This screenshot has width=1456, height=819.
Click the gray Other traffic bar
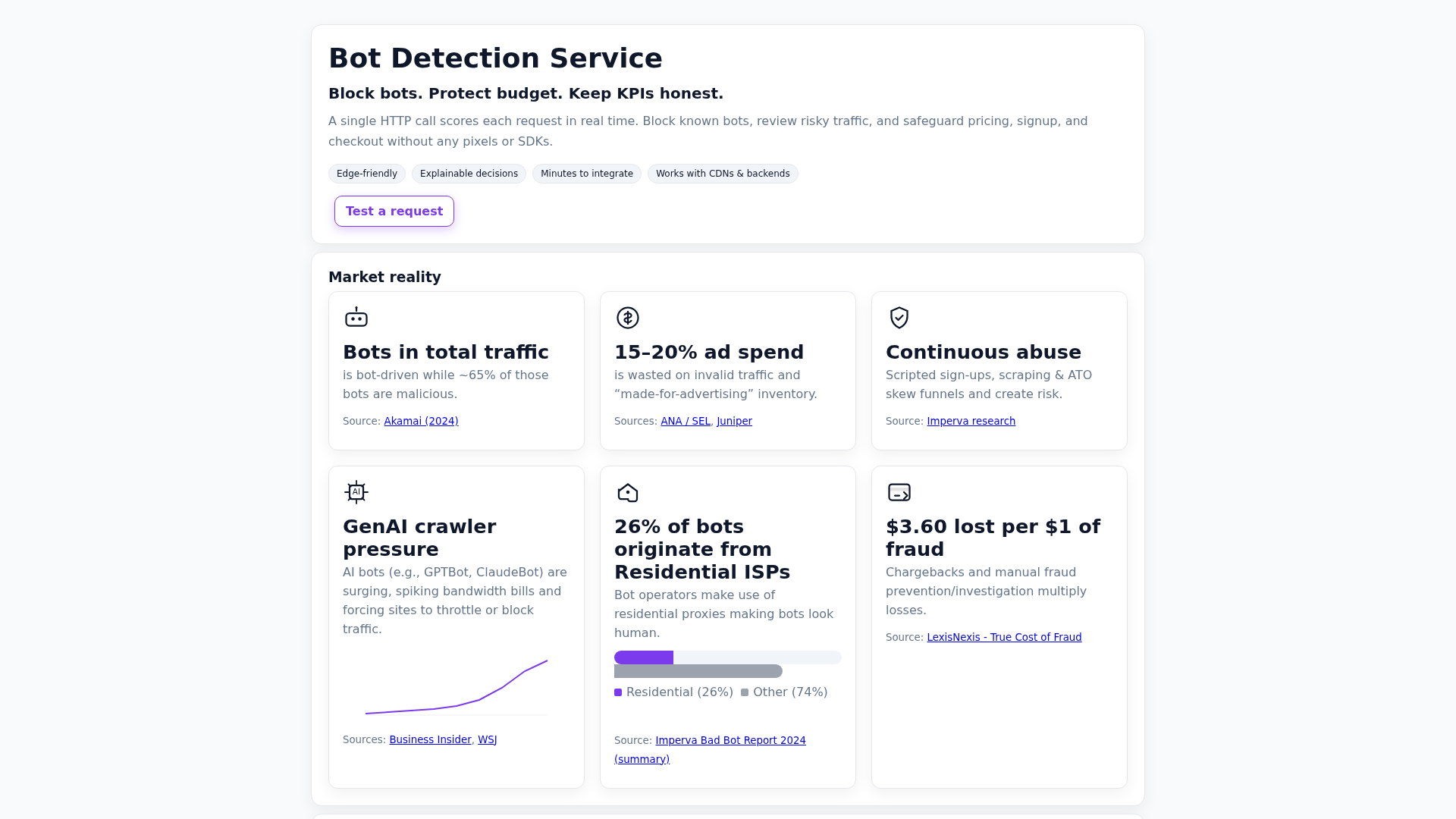698,671
